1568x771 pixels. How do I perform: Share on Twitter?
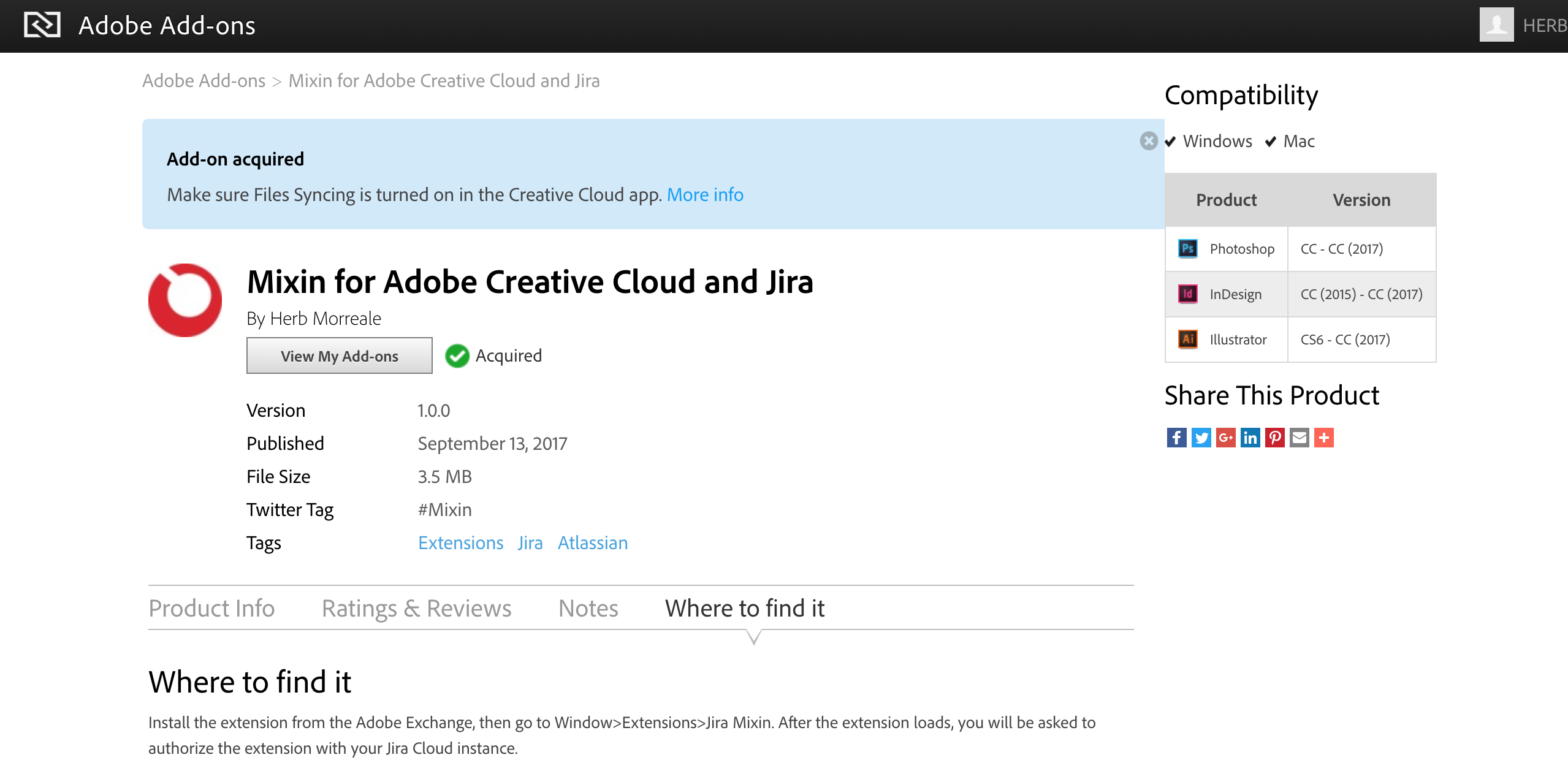point(1201,438)
